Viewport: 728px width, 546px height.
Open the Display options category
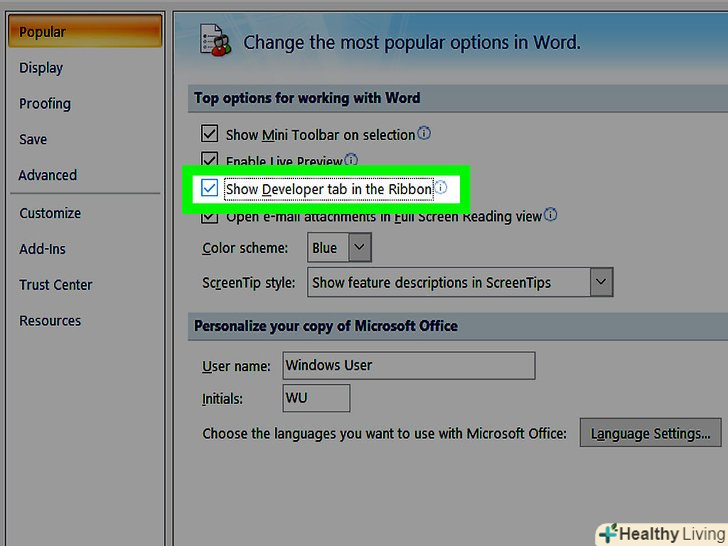(x=41, y=68)
